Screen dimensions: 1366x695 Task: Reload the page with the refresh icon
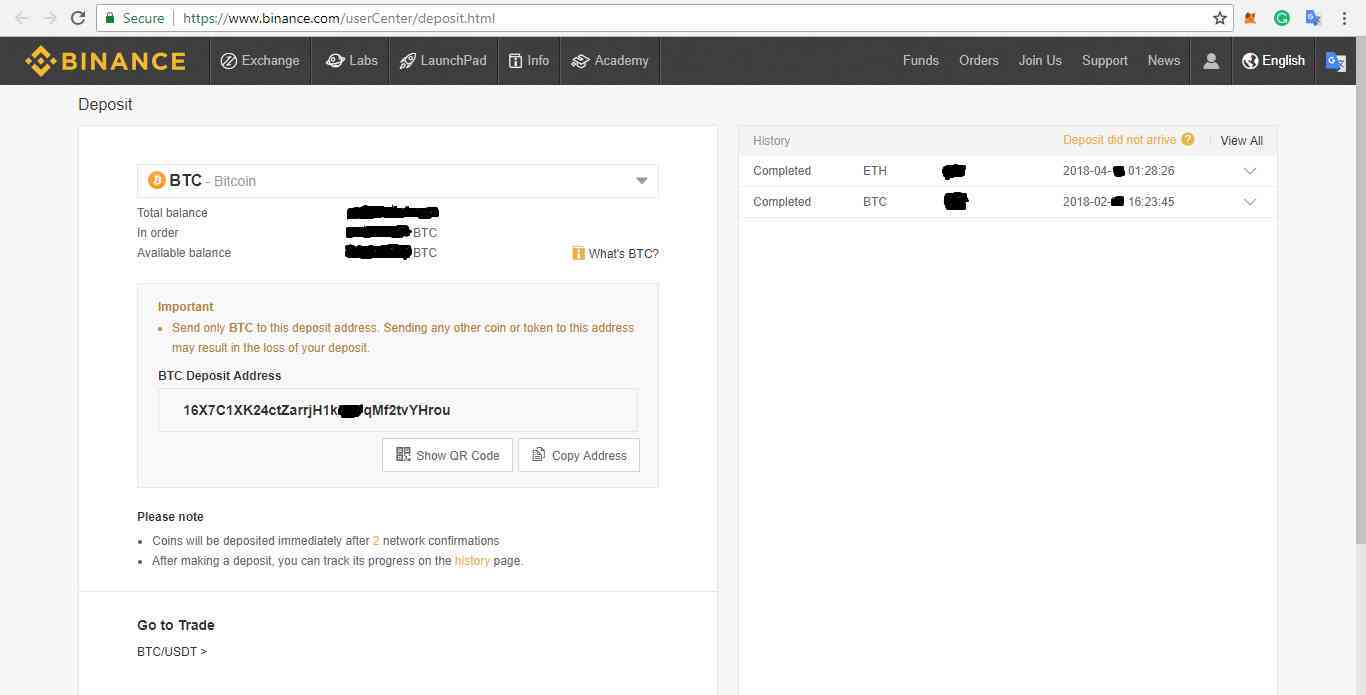click(78, 18)
